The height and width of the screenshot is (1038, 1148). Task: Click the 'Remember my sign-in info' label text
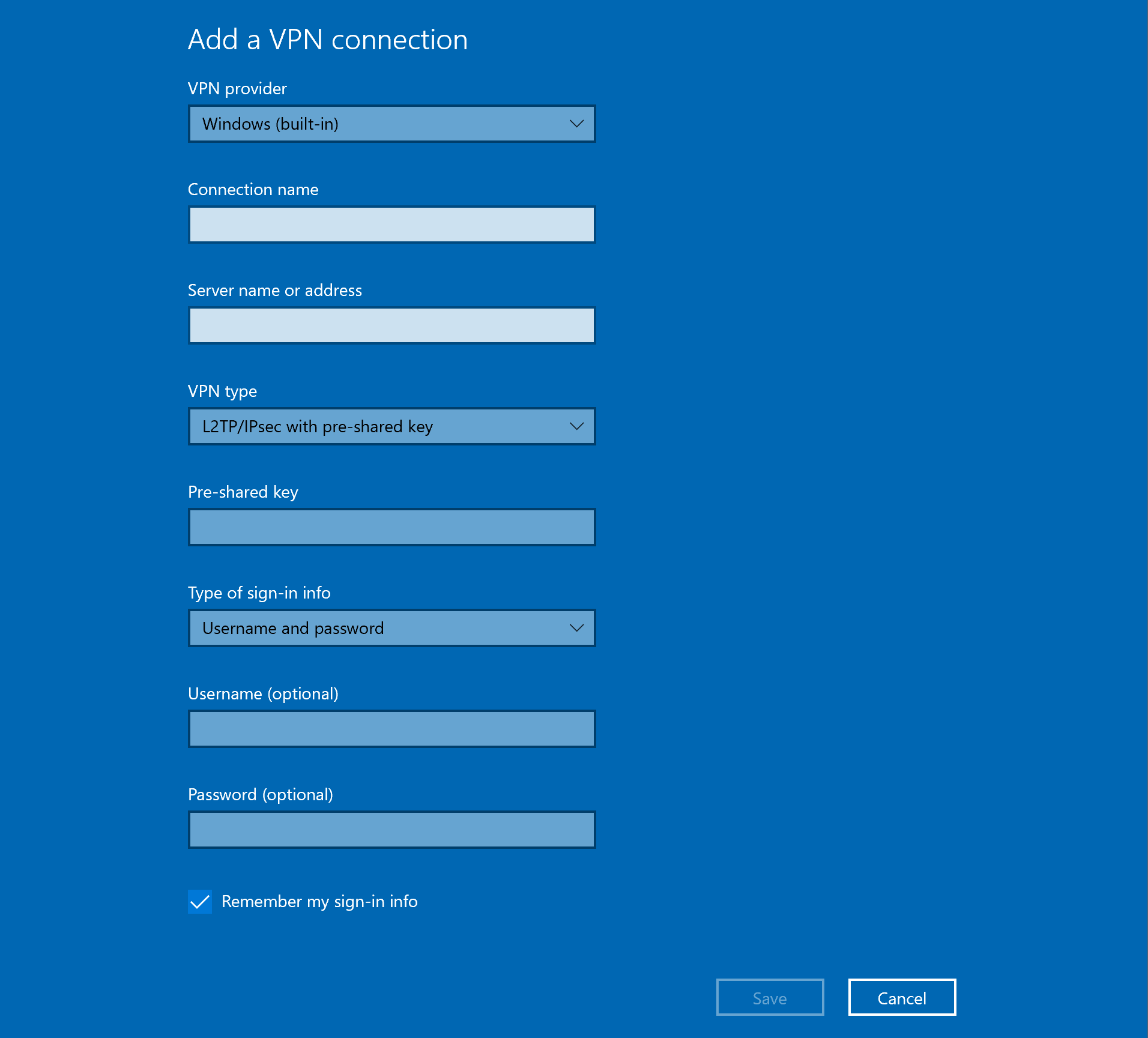[319, 902]
